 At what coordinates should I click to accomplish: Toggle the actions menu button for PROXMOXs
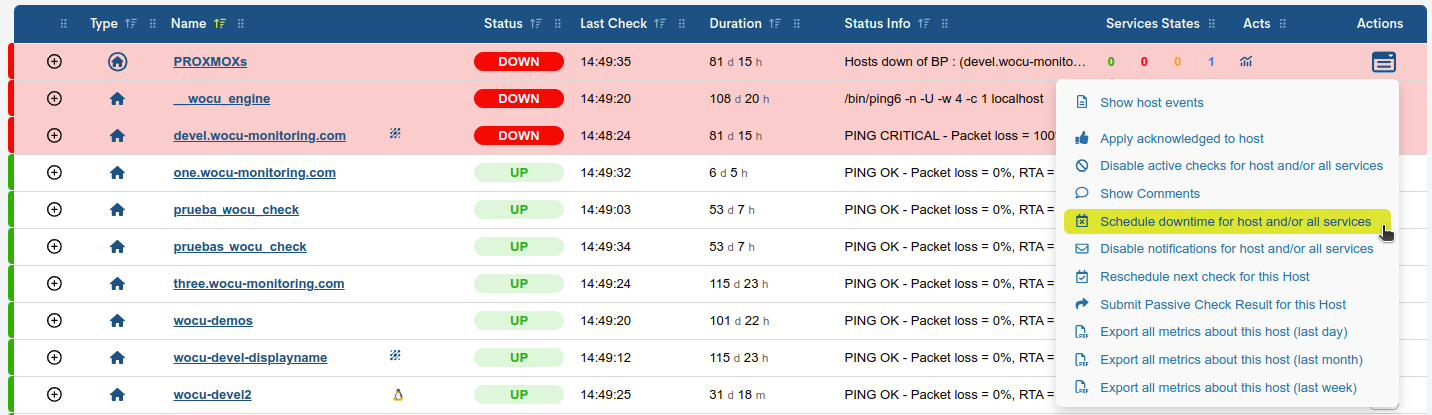click(1384, 62)
